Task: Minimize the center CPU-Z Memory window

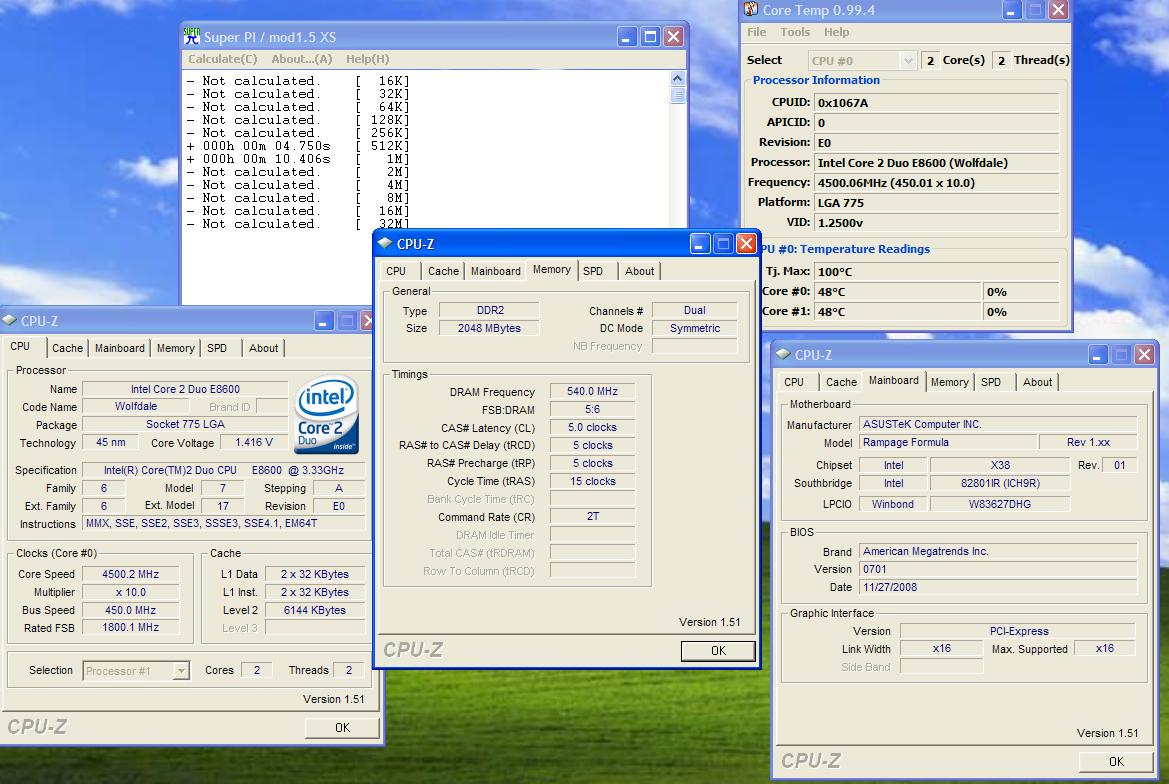Action: [x=699, y=244]
